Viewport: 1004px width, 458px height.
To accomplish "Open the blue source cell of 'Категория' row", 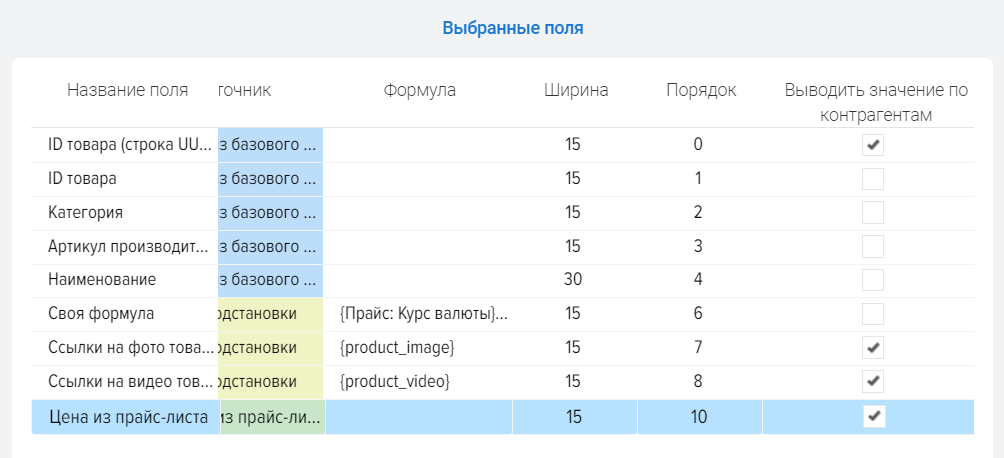I will point(270,213).
